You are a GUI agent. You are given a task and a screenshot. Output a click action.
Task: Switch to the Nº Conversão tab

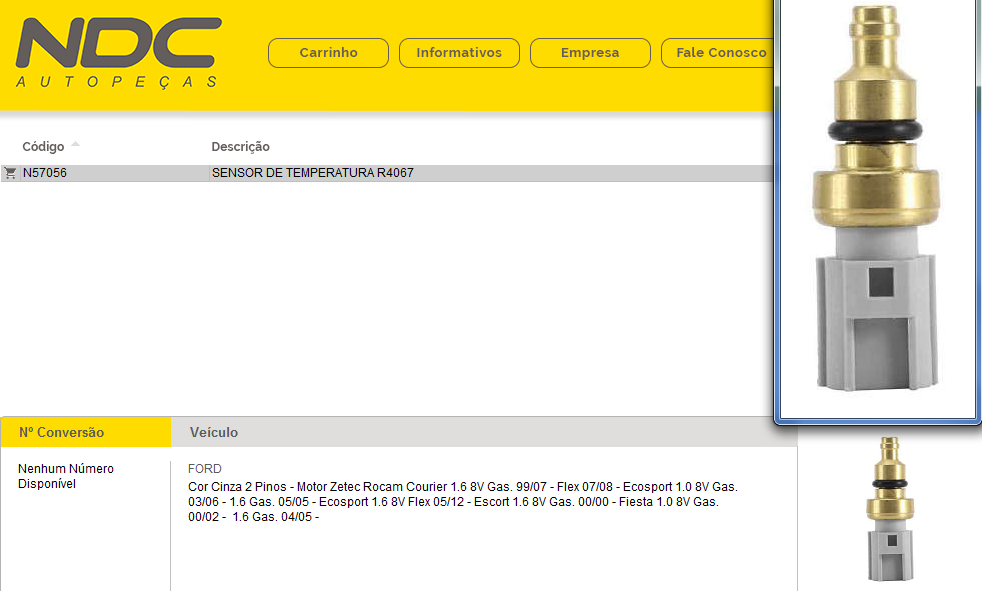click(x=86, y=432)
